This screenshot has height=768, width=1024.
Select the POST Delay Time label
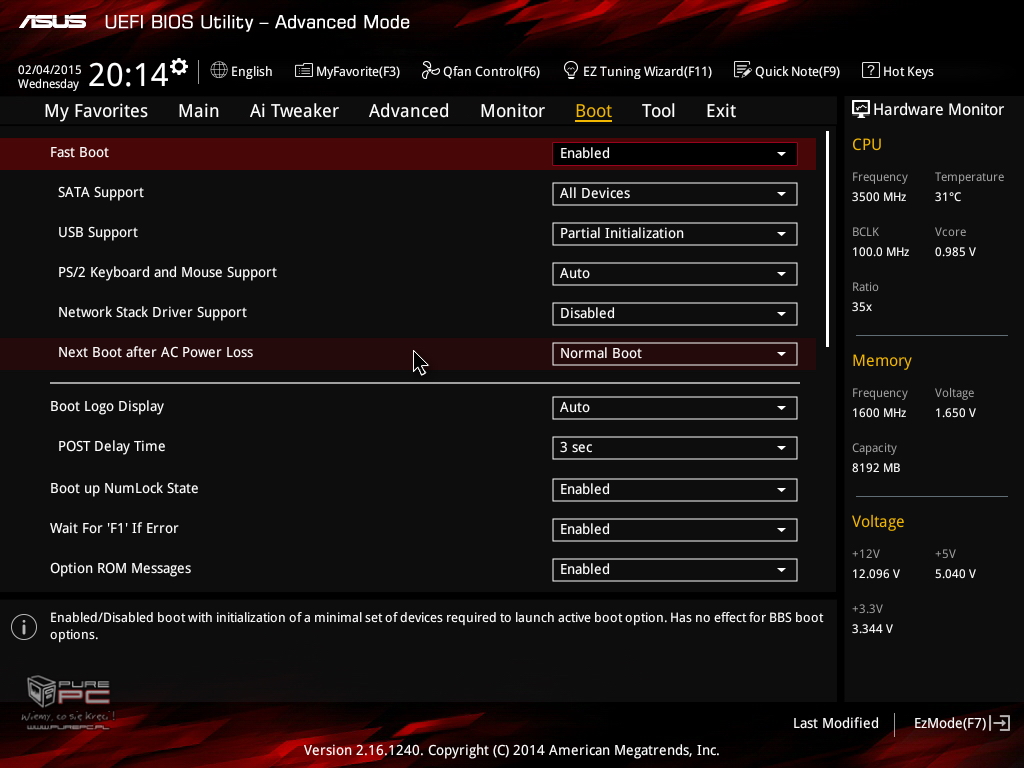[112, 447]
